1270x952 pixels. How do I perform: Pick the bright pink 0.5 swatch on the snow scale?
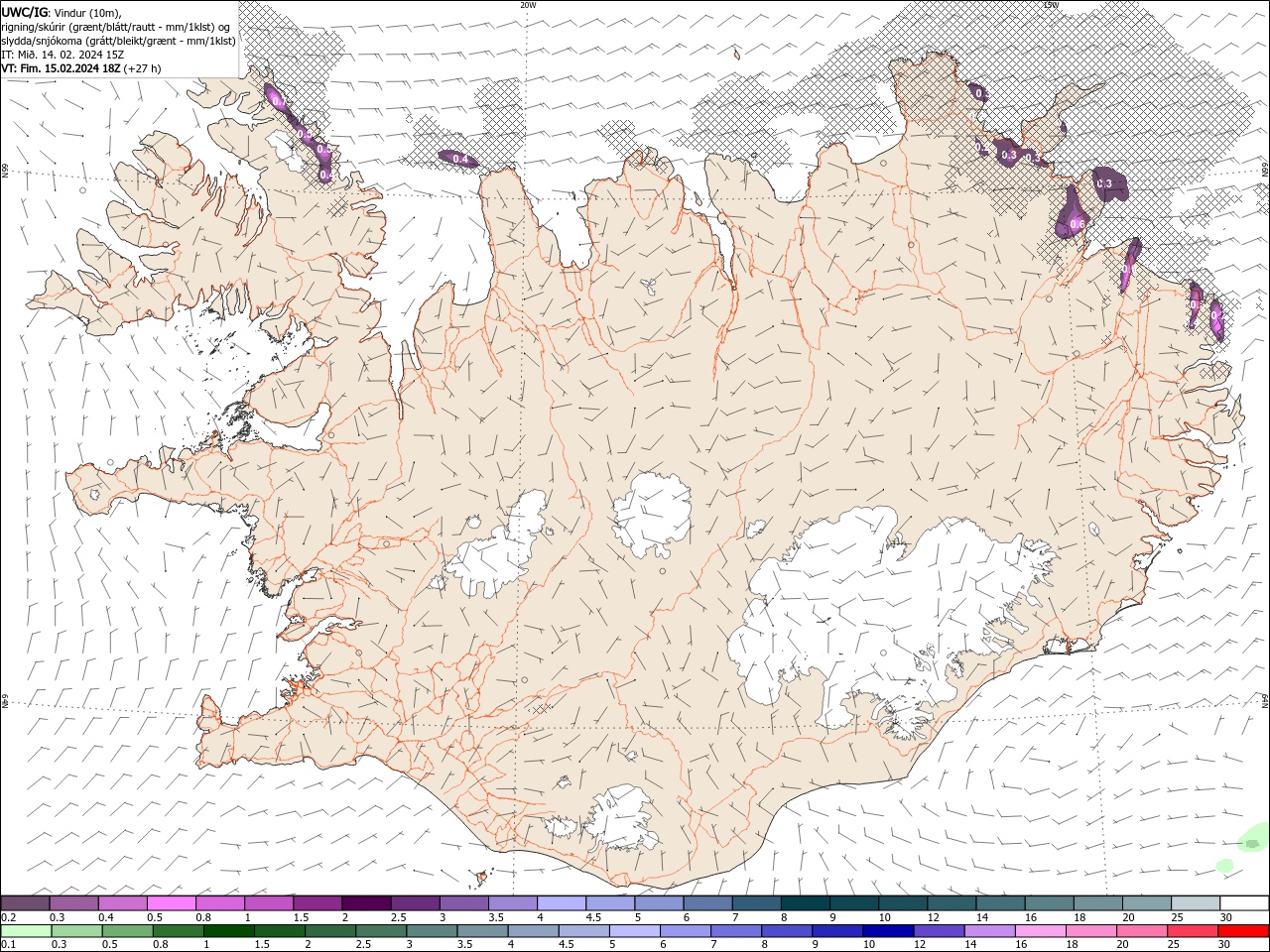[x=172, y=903]
